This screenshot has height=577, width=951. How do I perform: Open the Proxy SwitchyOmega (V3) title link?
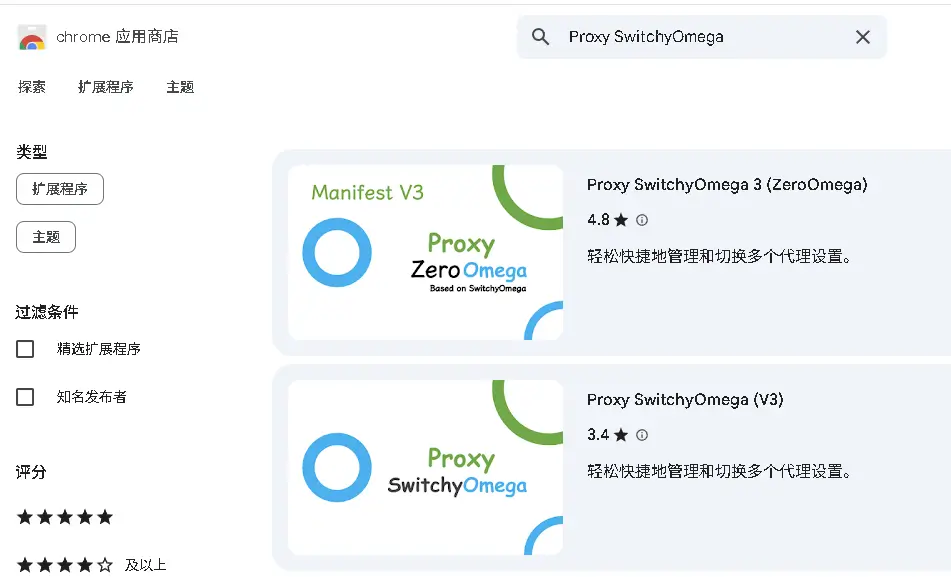tap(685, 400)
